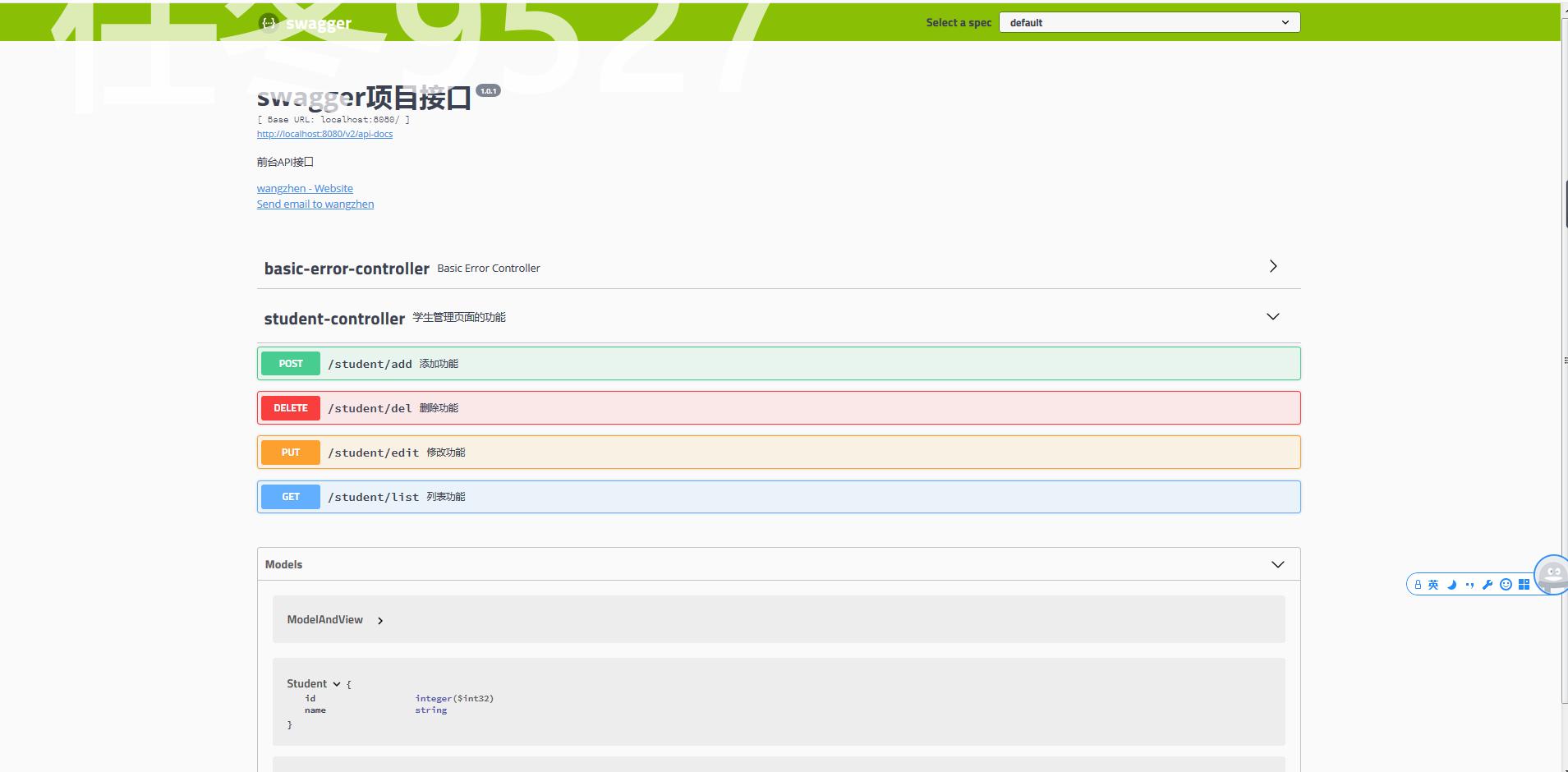Click the penguin mascot avatar on IME toolbar
Screen dimensions: 1568x772
point(1552,573)
